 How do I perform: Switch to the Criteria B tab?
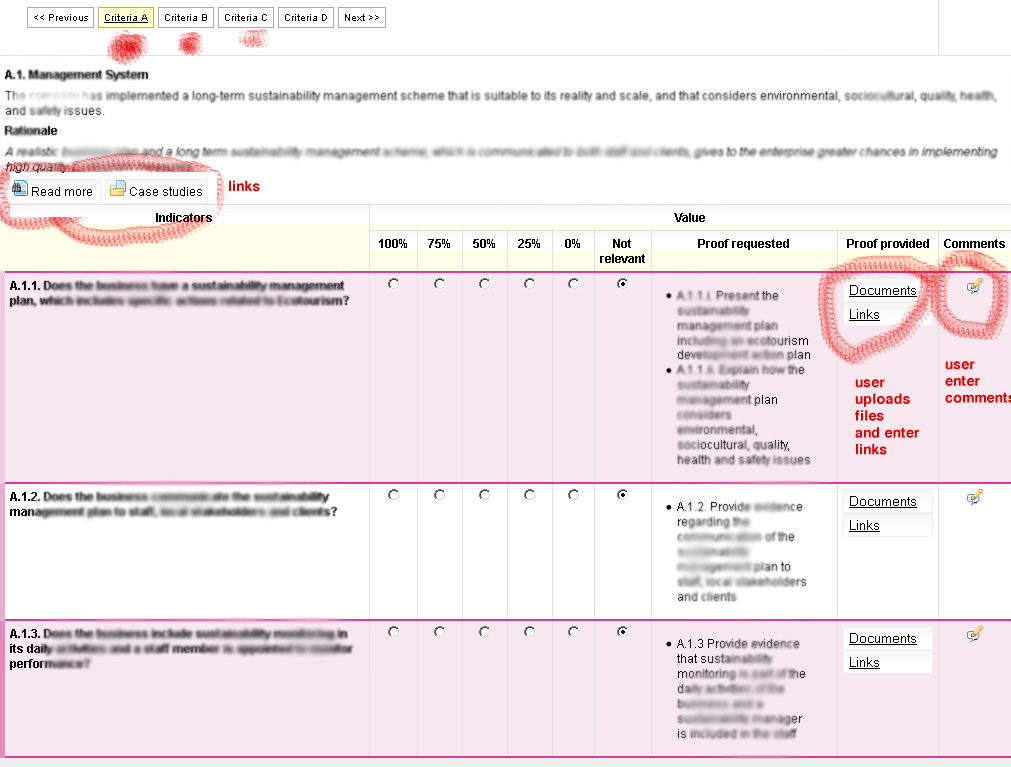click(186, 18)
